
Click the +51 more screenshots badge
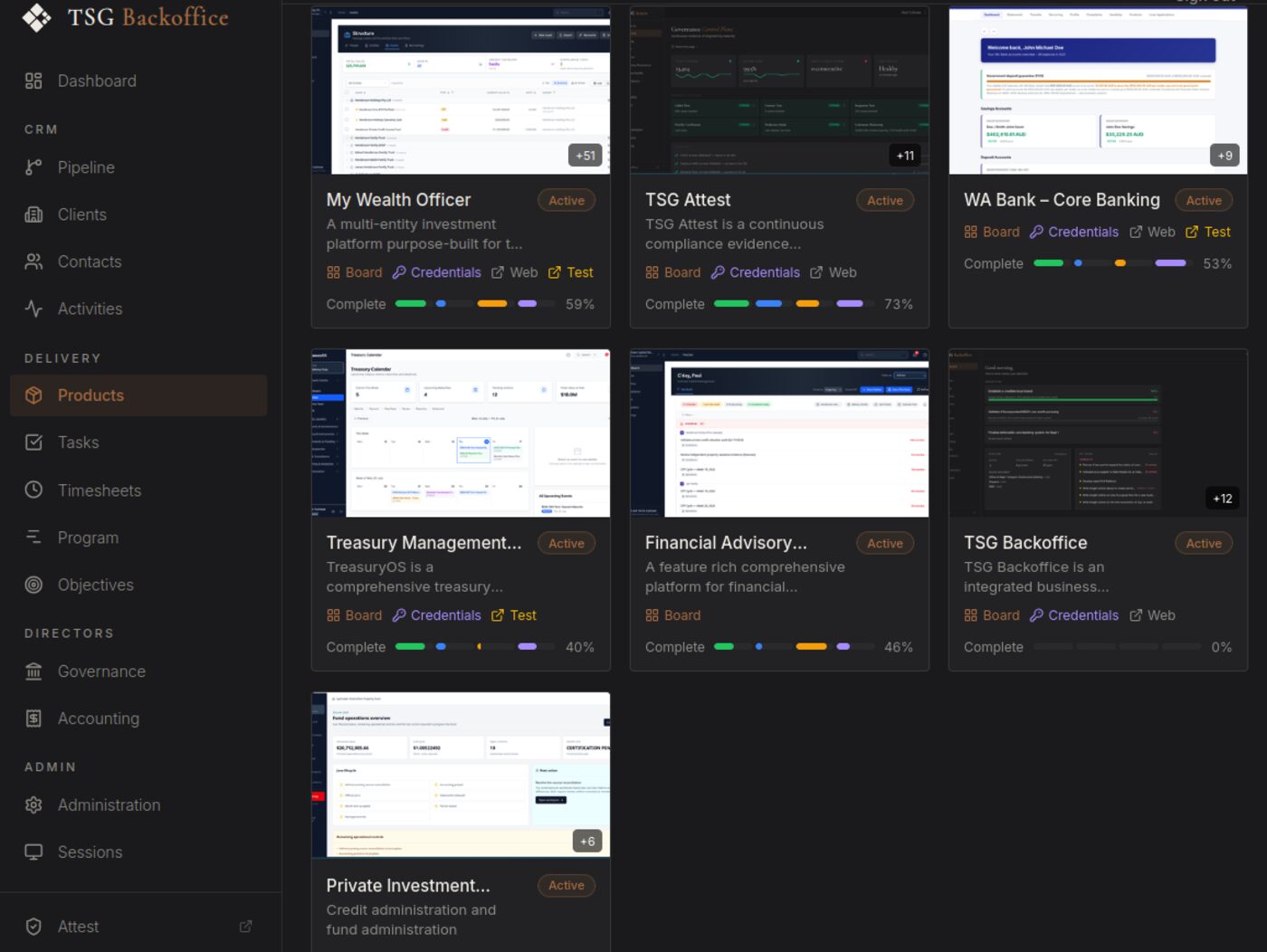tap(586, 156)
